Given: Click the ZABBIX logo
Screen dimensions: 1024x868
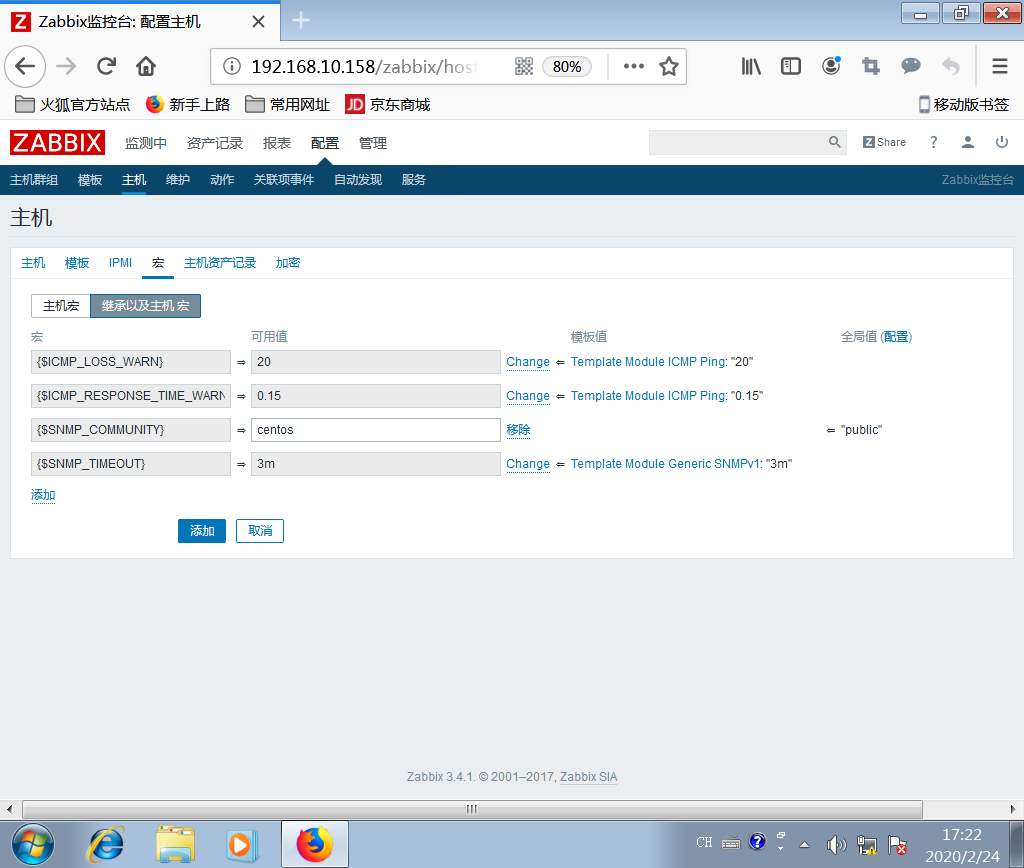Looking at the screenshot, I should [x=57, y=142].
